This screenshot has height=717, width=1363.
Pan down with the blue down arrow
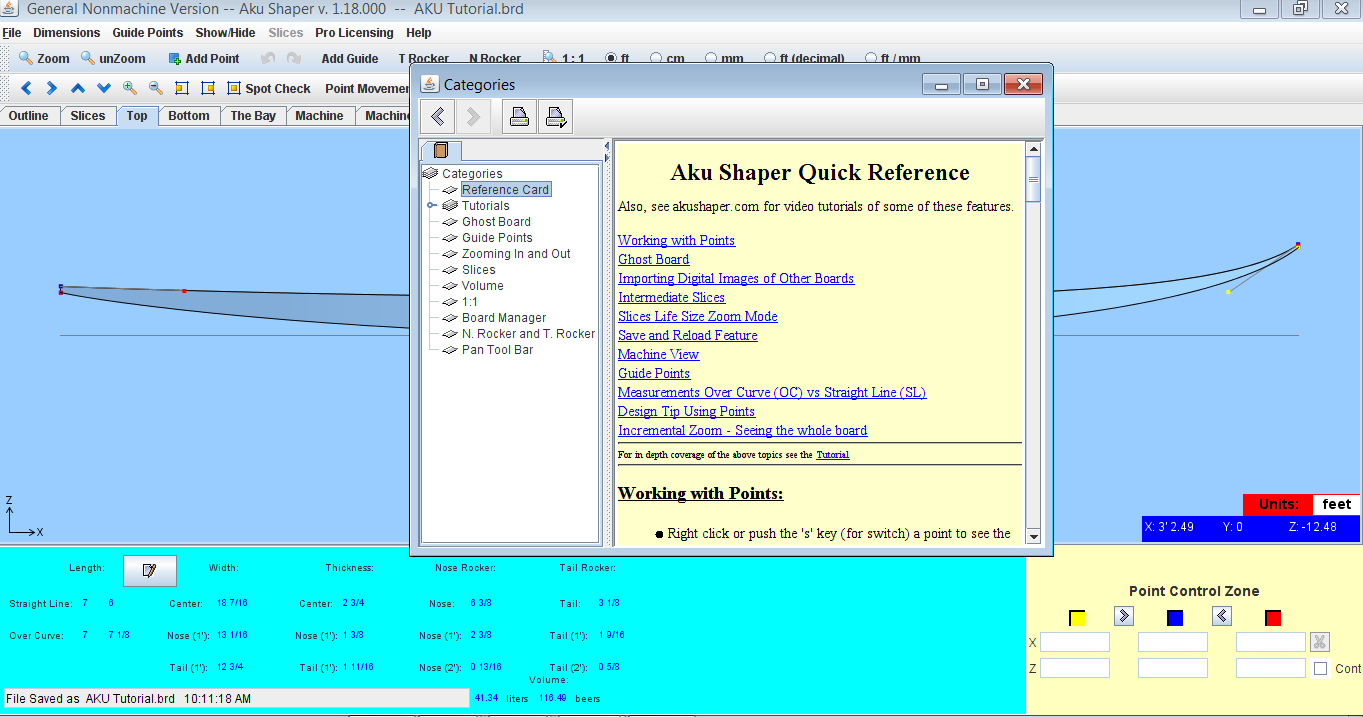tap(104, 88)
